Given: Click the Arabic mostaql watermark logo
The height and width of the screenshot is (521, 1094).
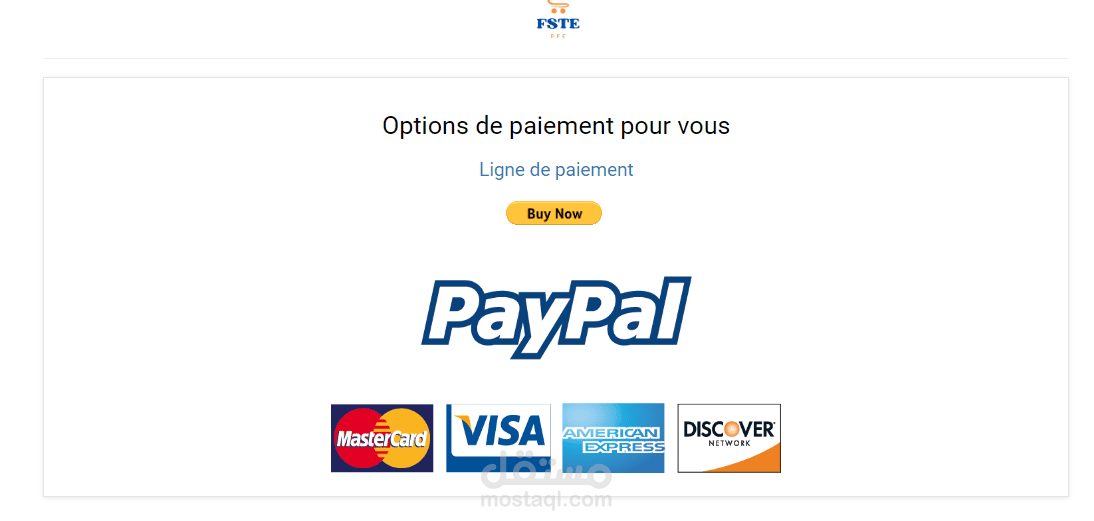Looking at the screenshot, I should click(x=547, y=467).
